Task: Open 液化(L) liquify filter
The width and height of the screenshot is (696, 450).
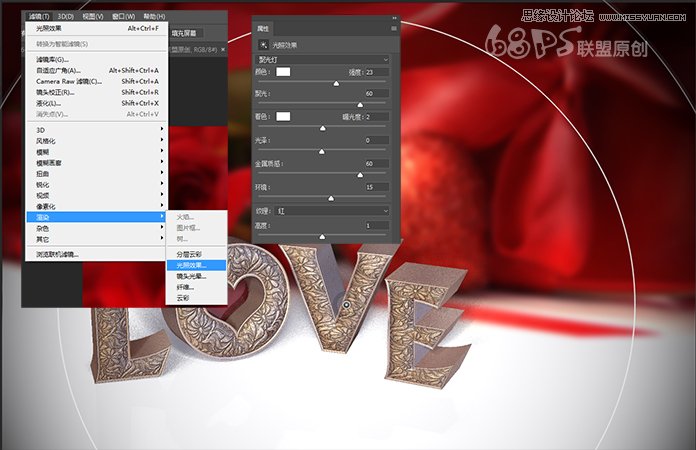Action: 97,103
